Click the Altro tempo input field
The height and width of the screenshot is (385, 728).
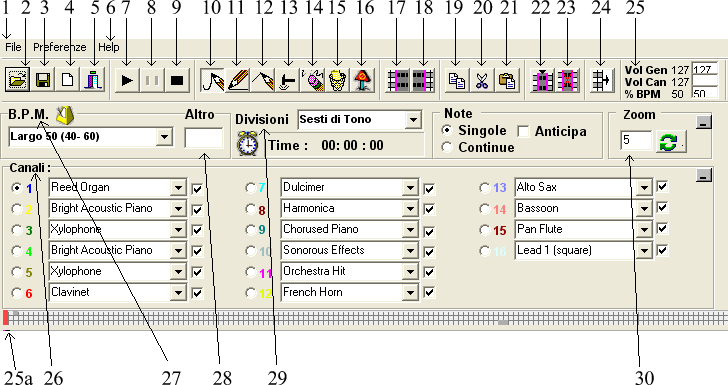tap(204, 138)
